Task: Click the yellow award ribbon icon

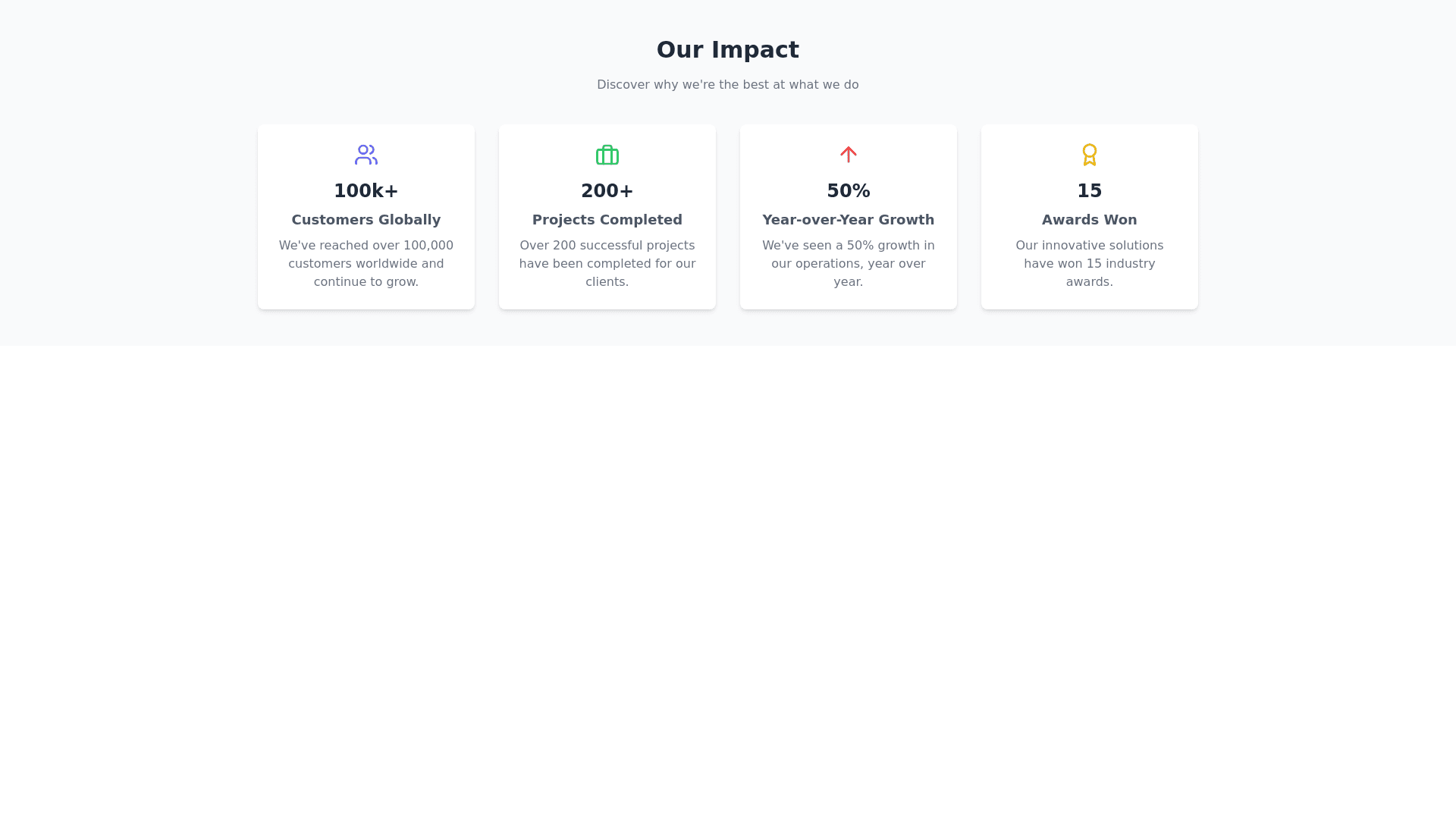Action: click(1089, 155)
